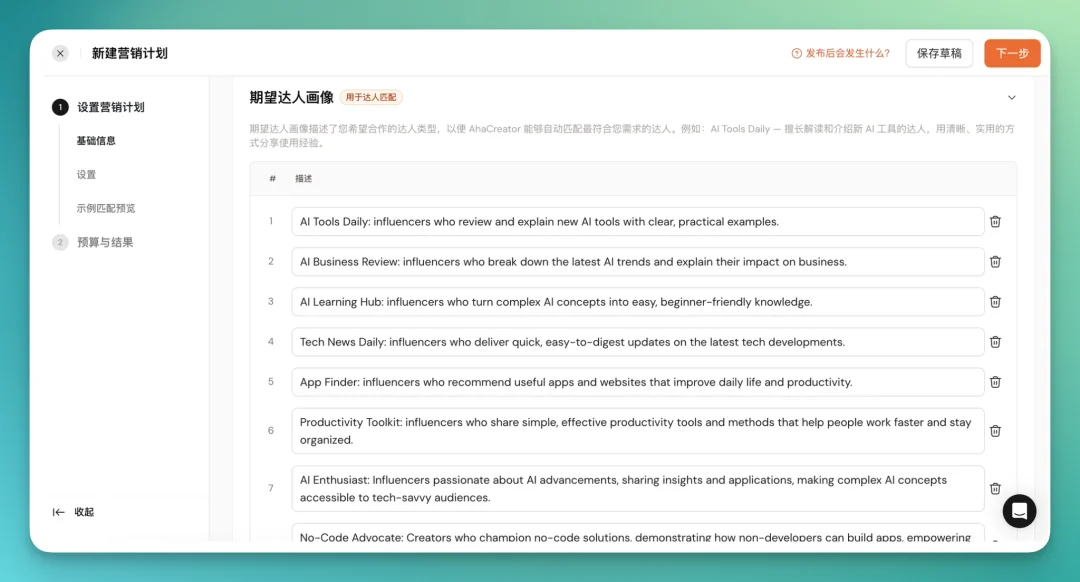Delete the Productivity Toolkit row
The width and height of the screenshot is (1080, 582).
click(995, 430)
